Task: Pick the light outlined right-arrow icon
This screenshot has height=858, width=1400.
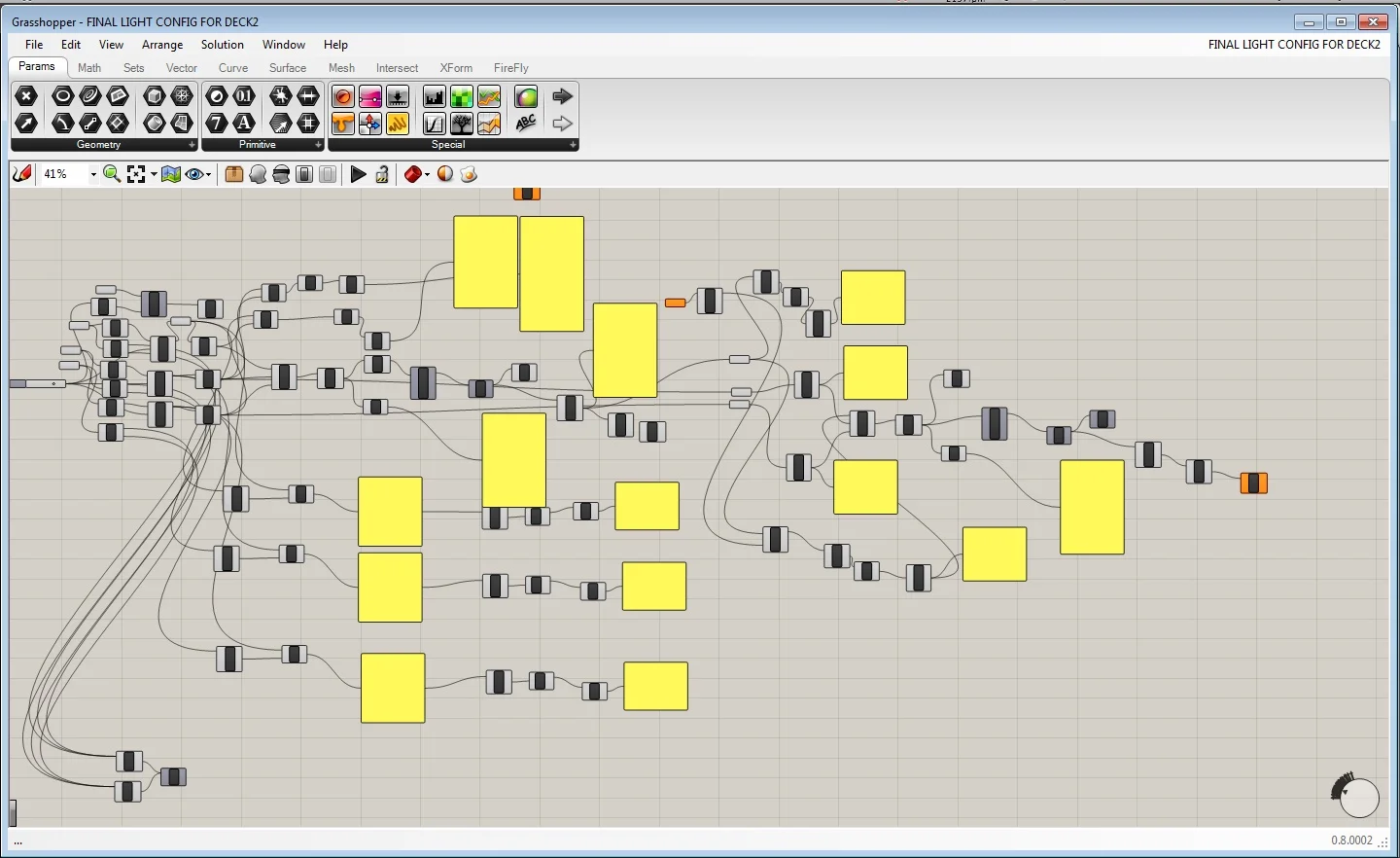Action: point(562,124)
